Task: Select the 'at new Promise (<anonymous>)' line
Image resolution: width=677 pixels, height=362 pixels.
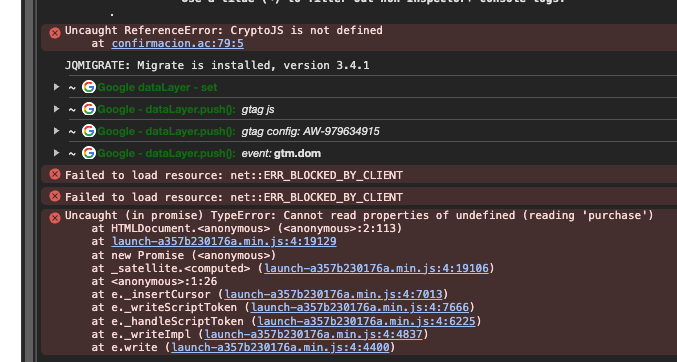Action: pos(183,255)
